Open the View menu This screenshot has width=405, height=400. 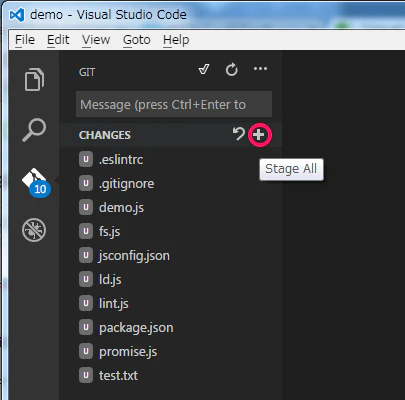point(96,40)
